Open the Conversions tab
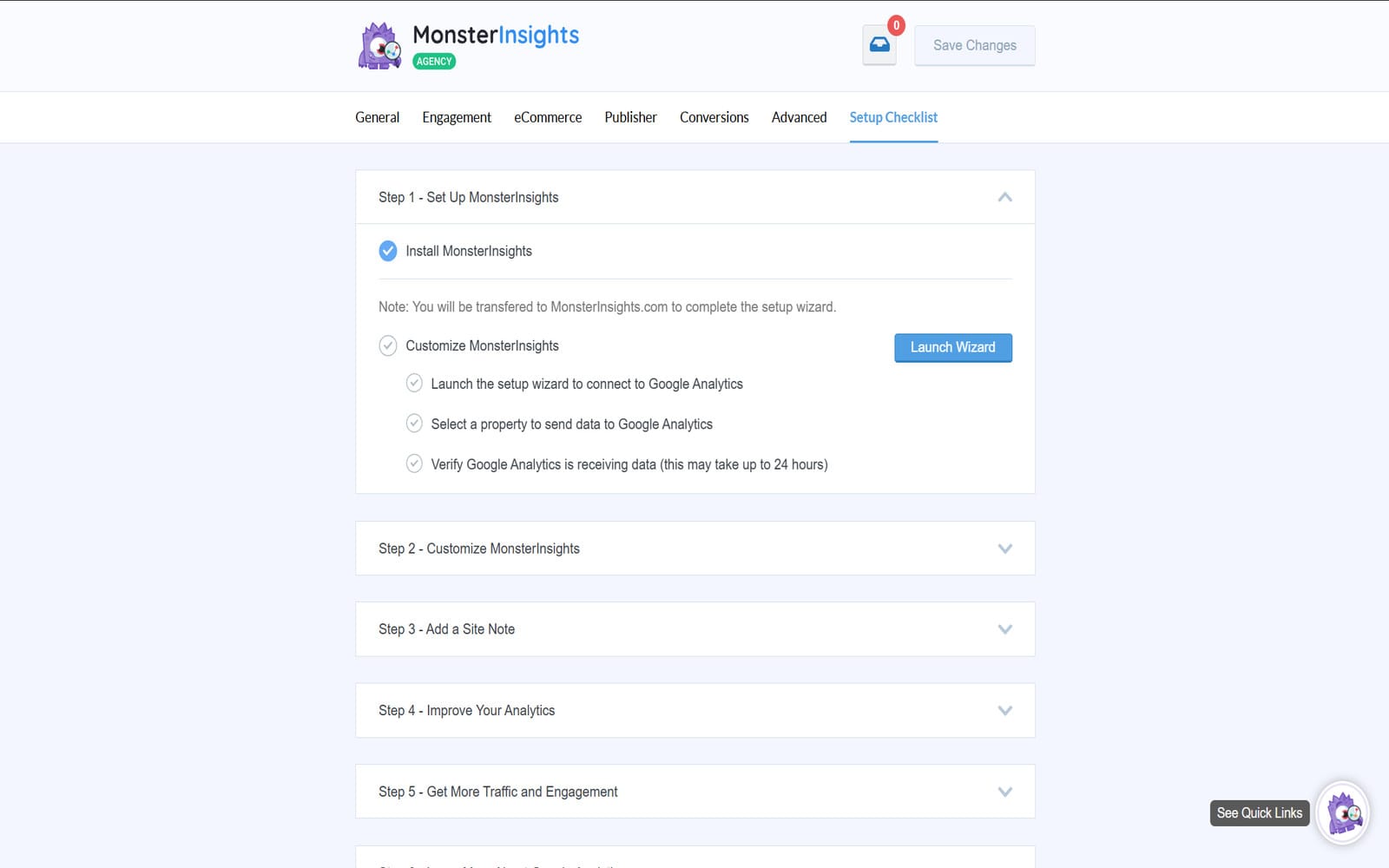The height and width of the screenshot is (868, 1389). pos(714,117)
